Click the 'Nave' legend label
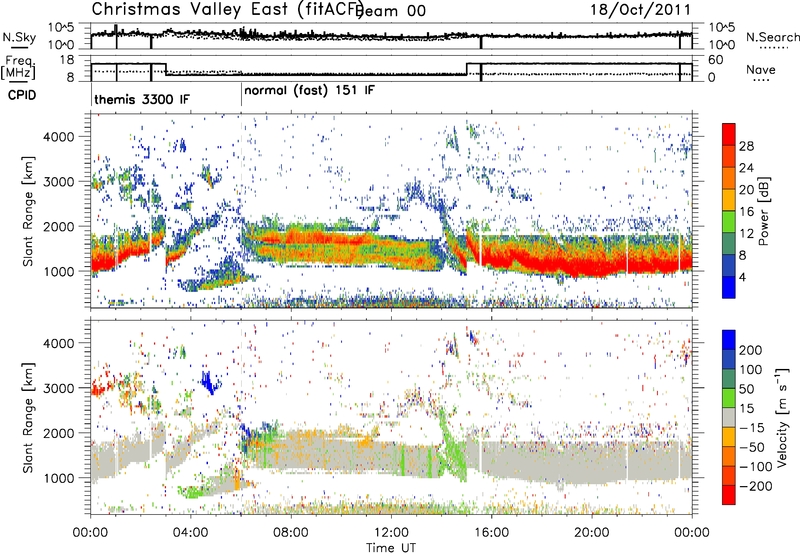800x554 pixels. [x=761, y=69]
